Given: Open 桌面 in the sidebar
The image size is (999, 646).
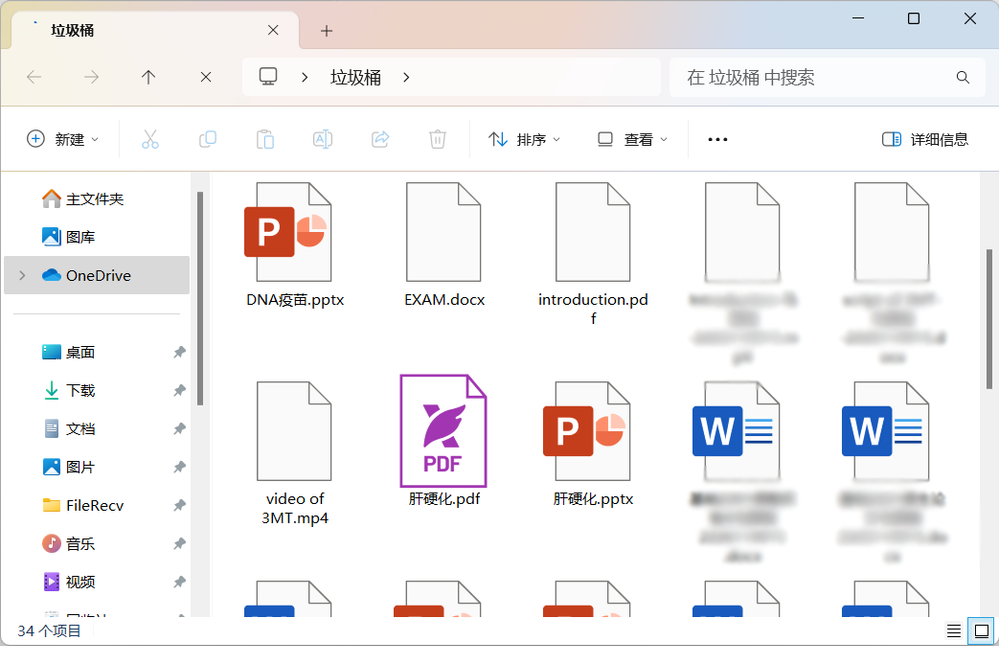Looking at the screenshot, I should click(x=69, y=352).
